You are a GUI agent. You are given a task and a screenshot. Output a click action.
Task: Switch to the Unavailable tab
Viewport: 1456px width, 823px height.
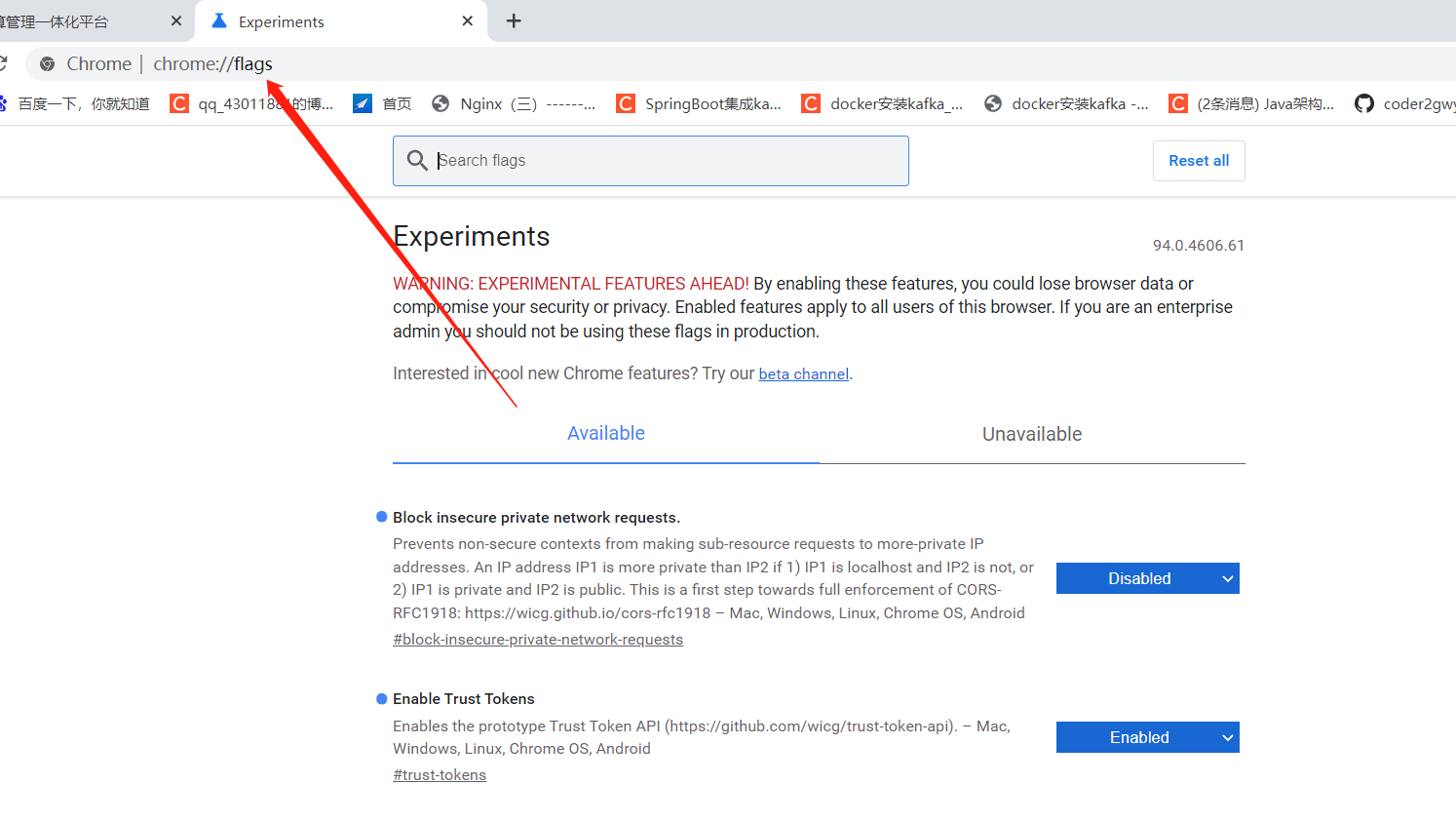pyautogui.click(x=1032, y=434)
